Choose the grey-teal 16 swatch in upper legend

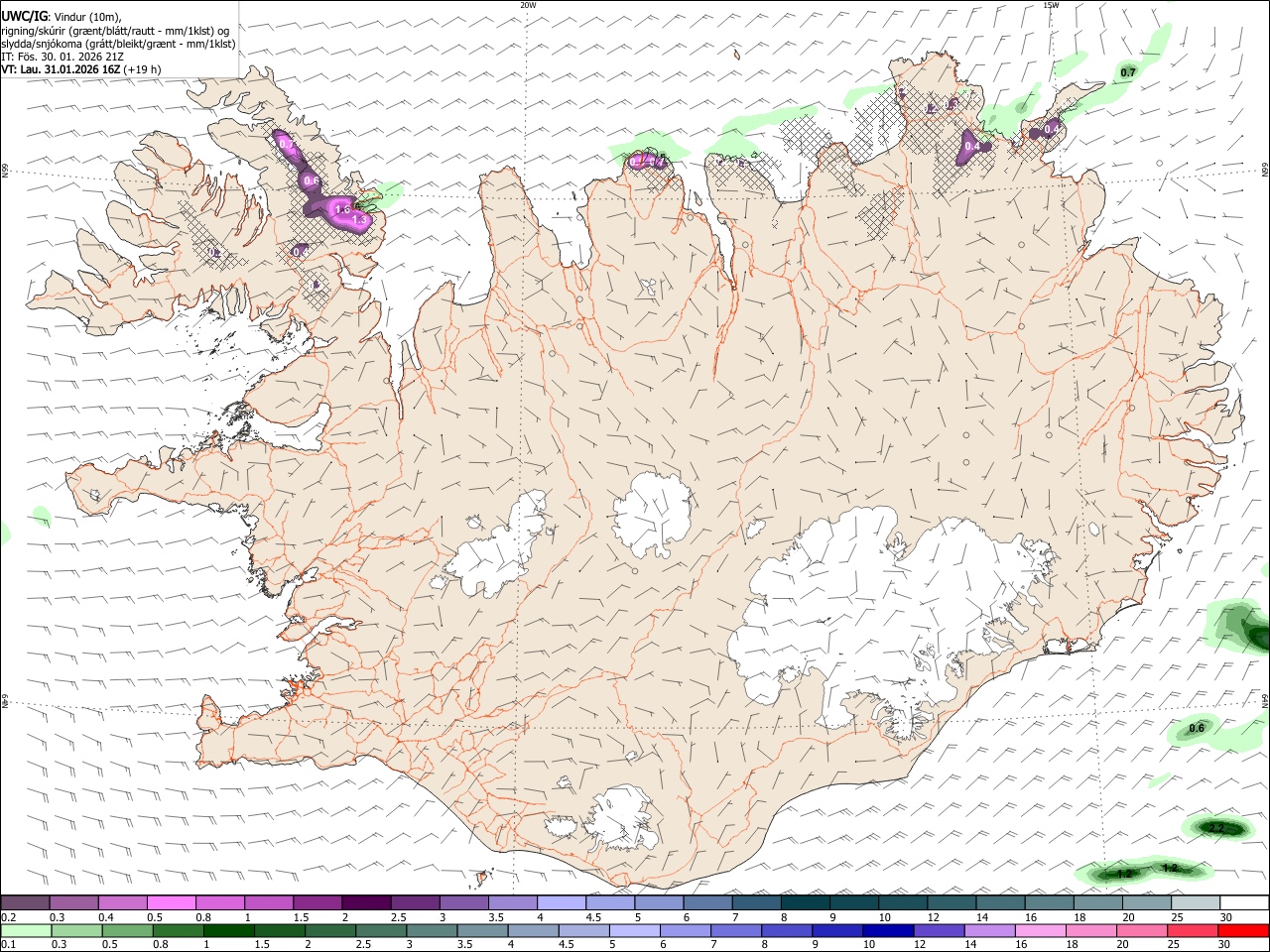coord(1049,903)
